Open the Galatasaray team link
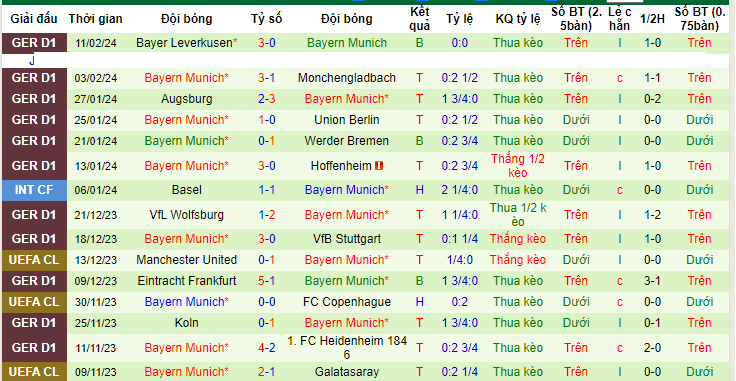This screenshot has height=381, width=736. (347, 373)
